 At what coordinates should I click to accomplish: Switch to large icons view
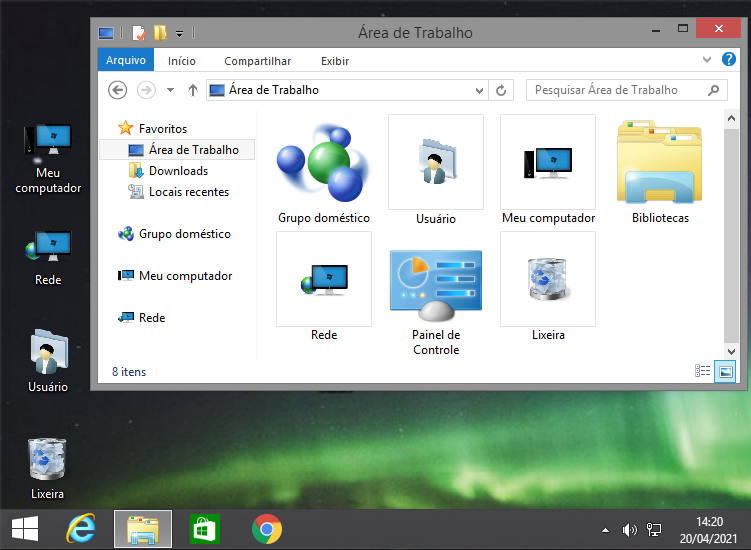(x=725, y=371)
